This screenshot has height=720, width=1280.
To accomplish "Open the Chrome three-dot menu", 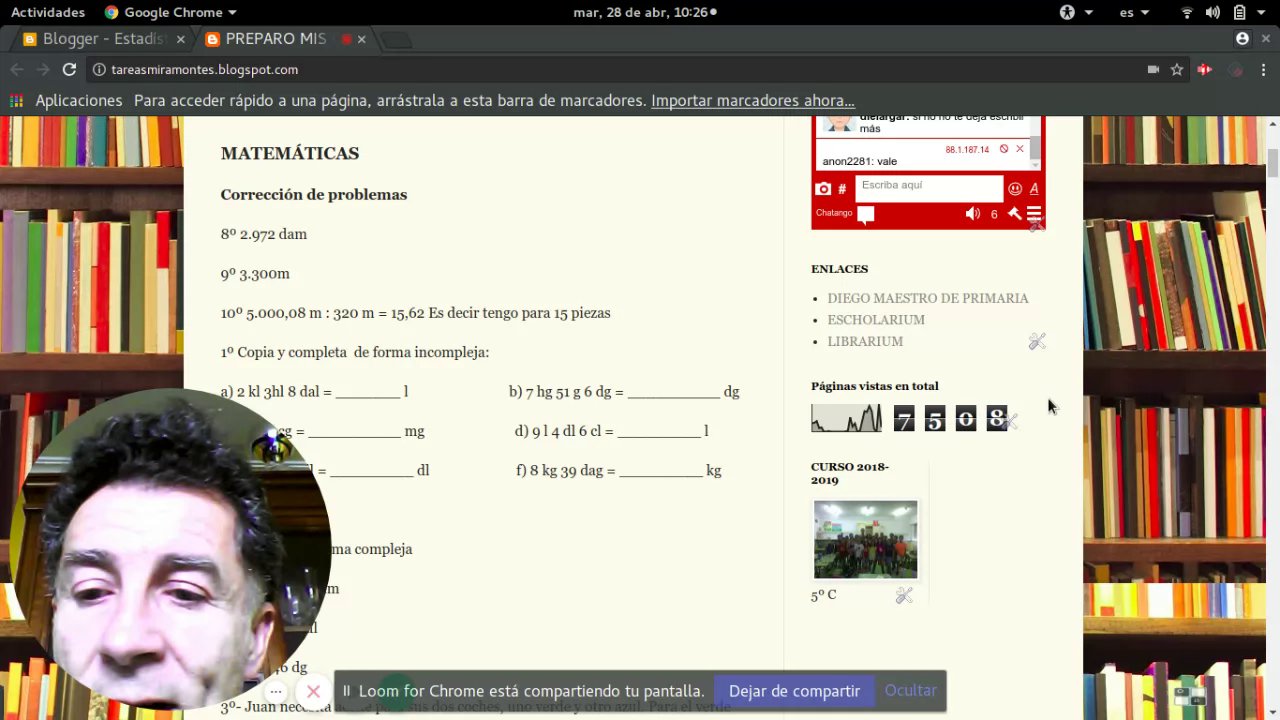I will point(1263,69).
